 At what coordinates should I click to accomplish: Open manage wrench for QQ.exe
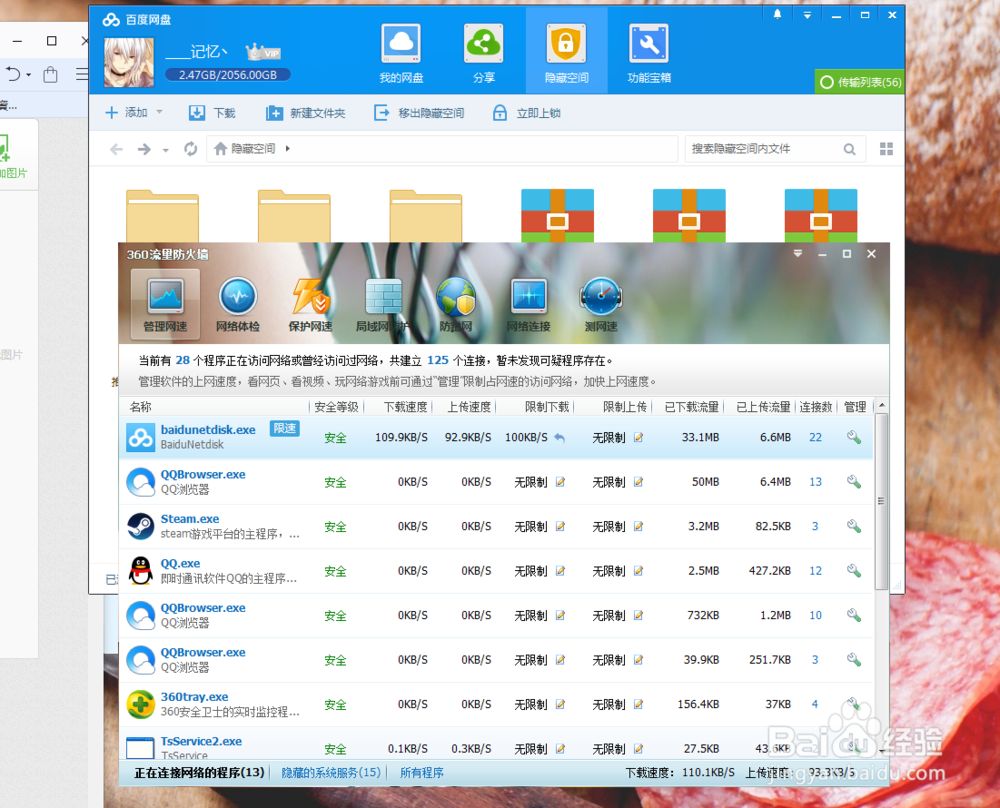coord(853,571)
